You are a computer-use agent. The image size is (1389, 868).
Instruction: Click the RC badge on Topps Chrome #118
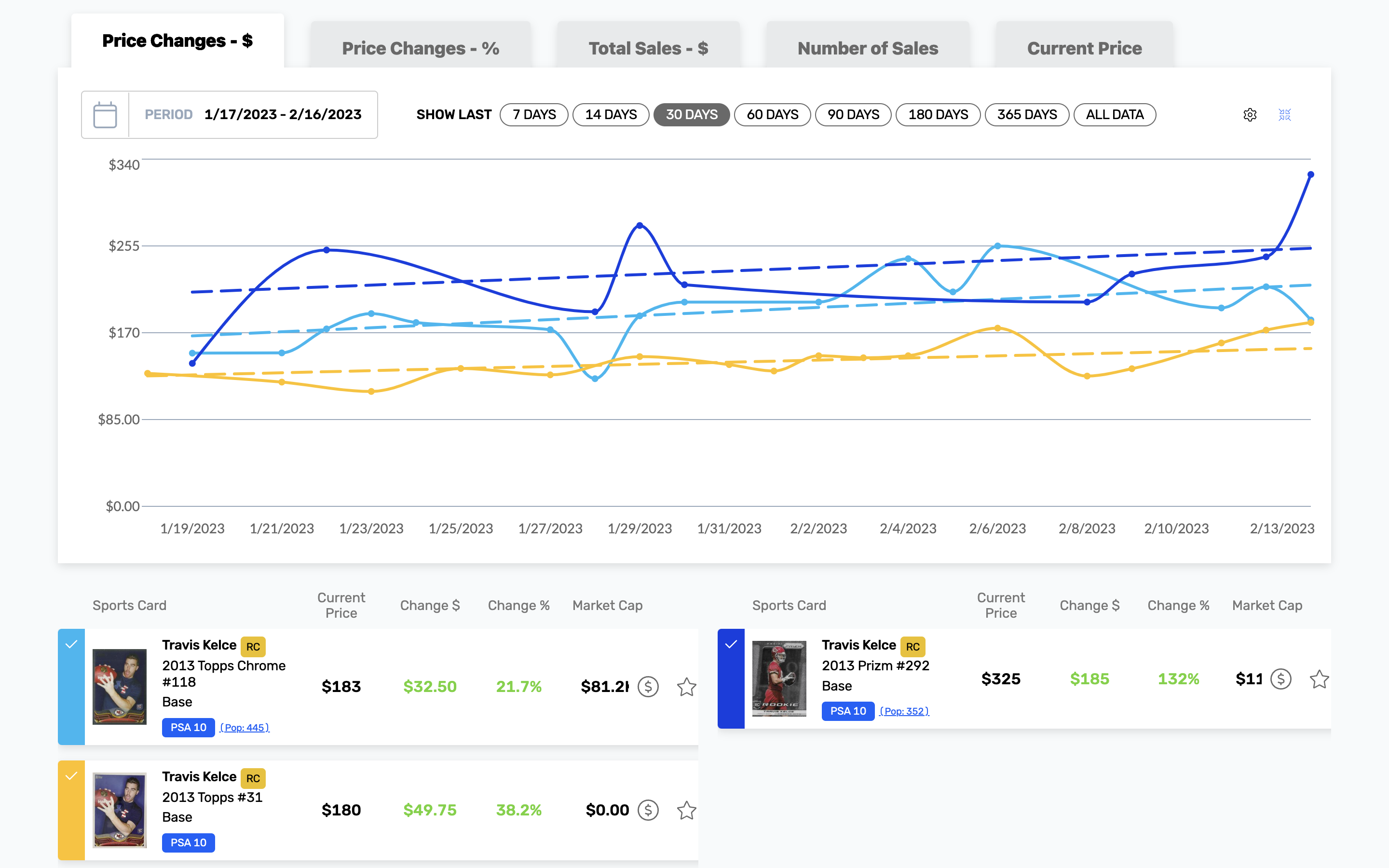[253, 646]
